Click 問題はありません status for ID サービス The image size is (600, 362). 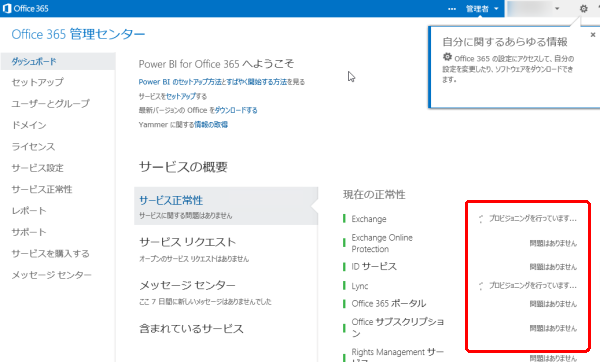tap(553, 267)
